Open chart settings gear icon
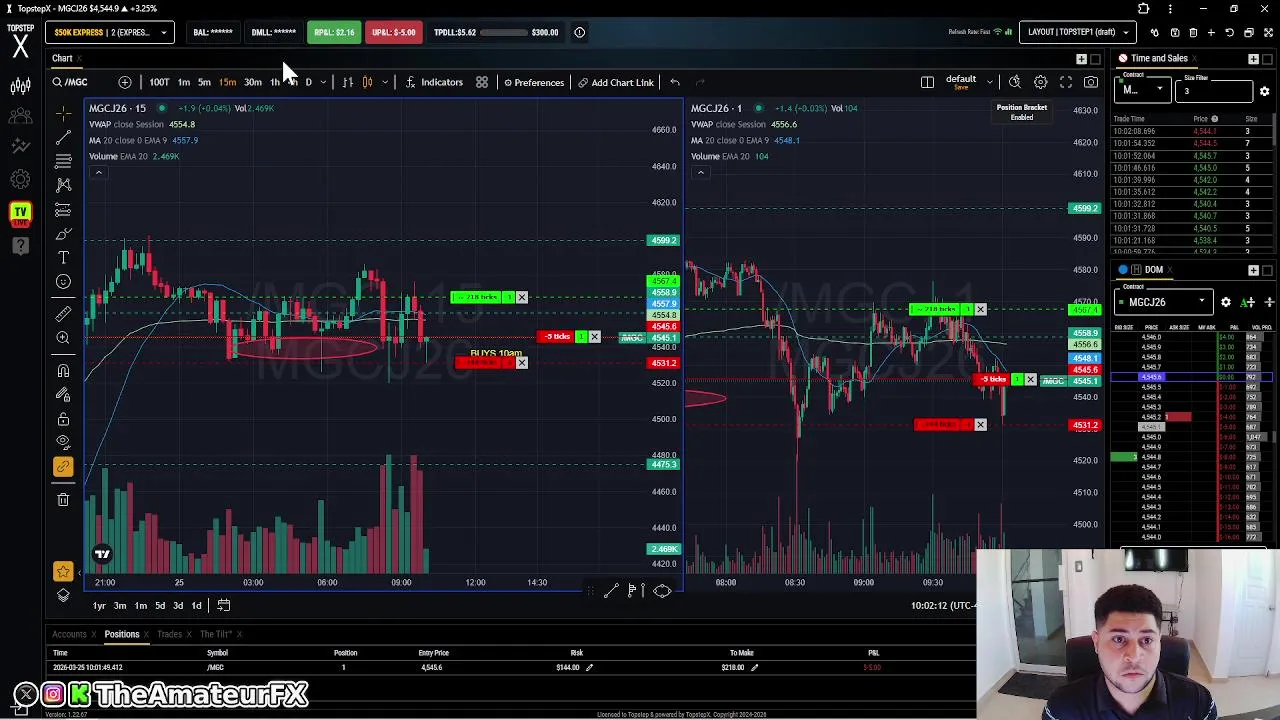 tap(1040, 82)
